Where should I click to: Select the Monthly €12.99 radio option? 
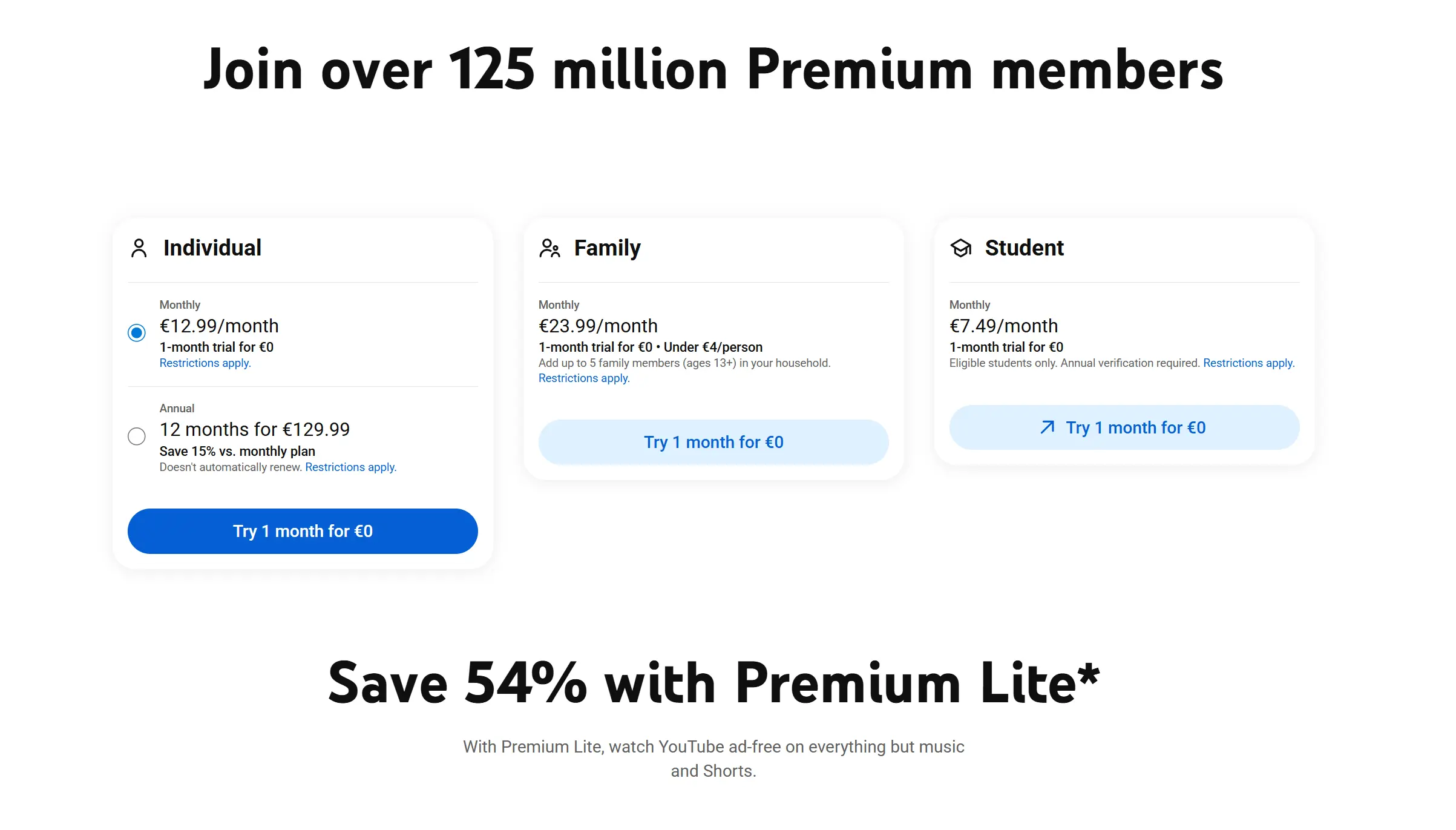pos(137,333)
